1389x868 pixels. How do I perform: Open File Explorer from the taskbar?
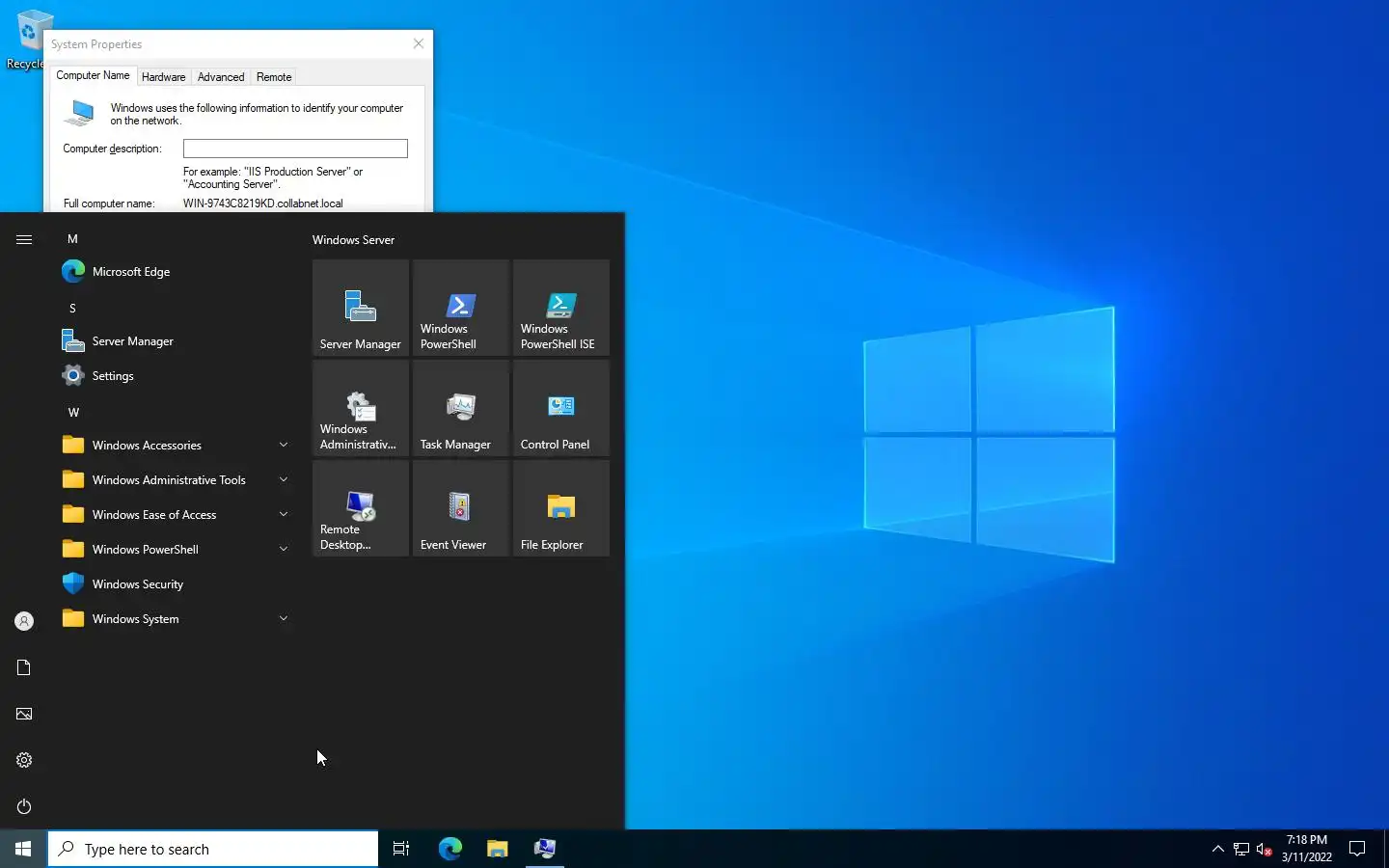(x=497, y=849)
